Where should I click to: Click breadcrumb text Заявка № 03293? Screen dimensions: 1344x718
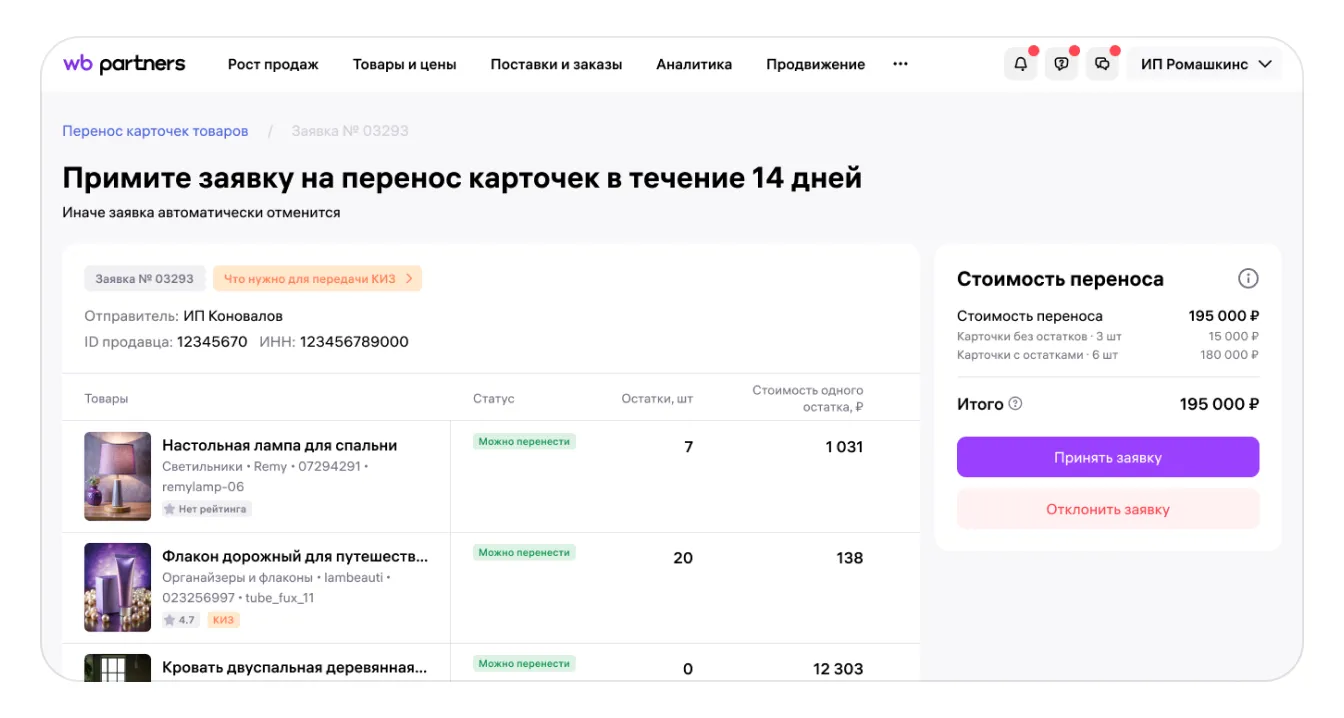tap(350, 131)
